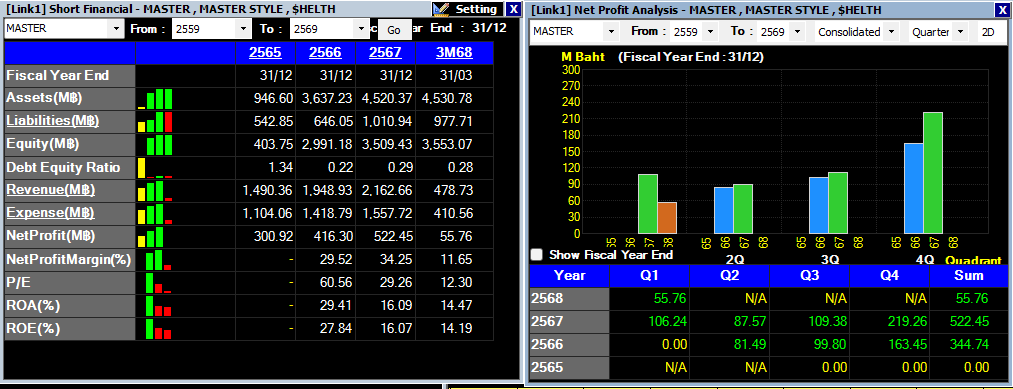Click the blue 3Q 2566 chart bar
The height and width of the screenshot is (389, 1013).
[x=819, y=205]
